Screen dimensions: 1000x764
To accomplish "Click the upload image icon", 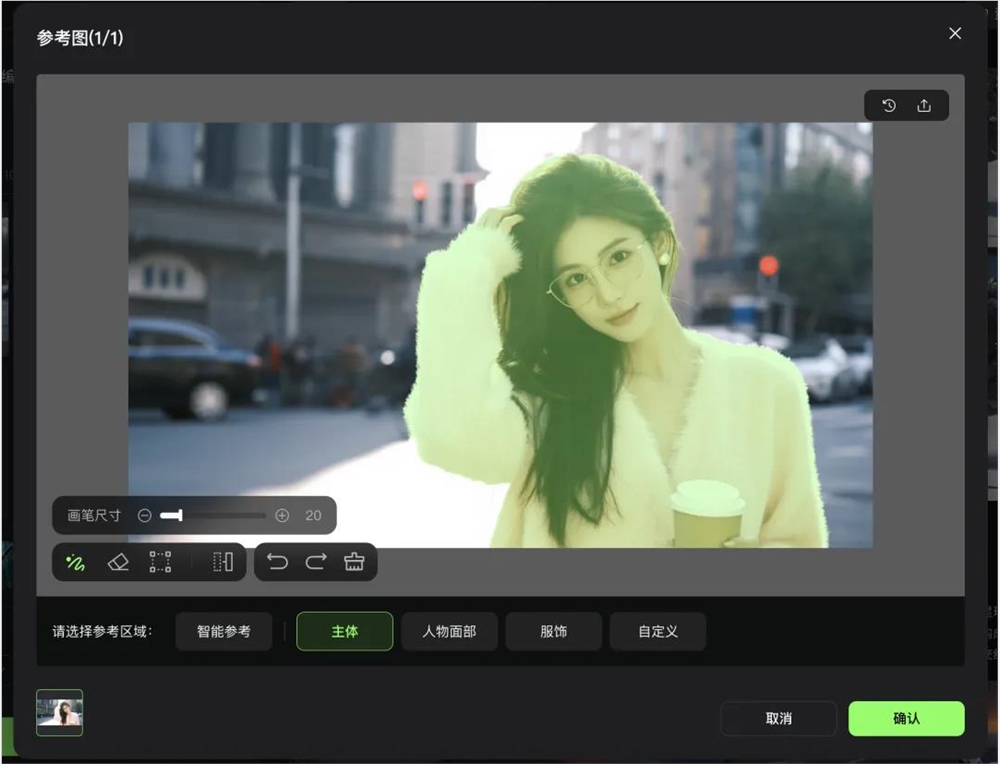I will point(923,106).
